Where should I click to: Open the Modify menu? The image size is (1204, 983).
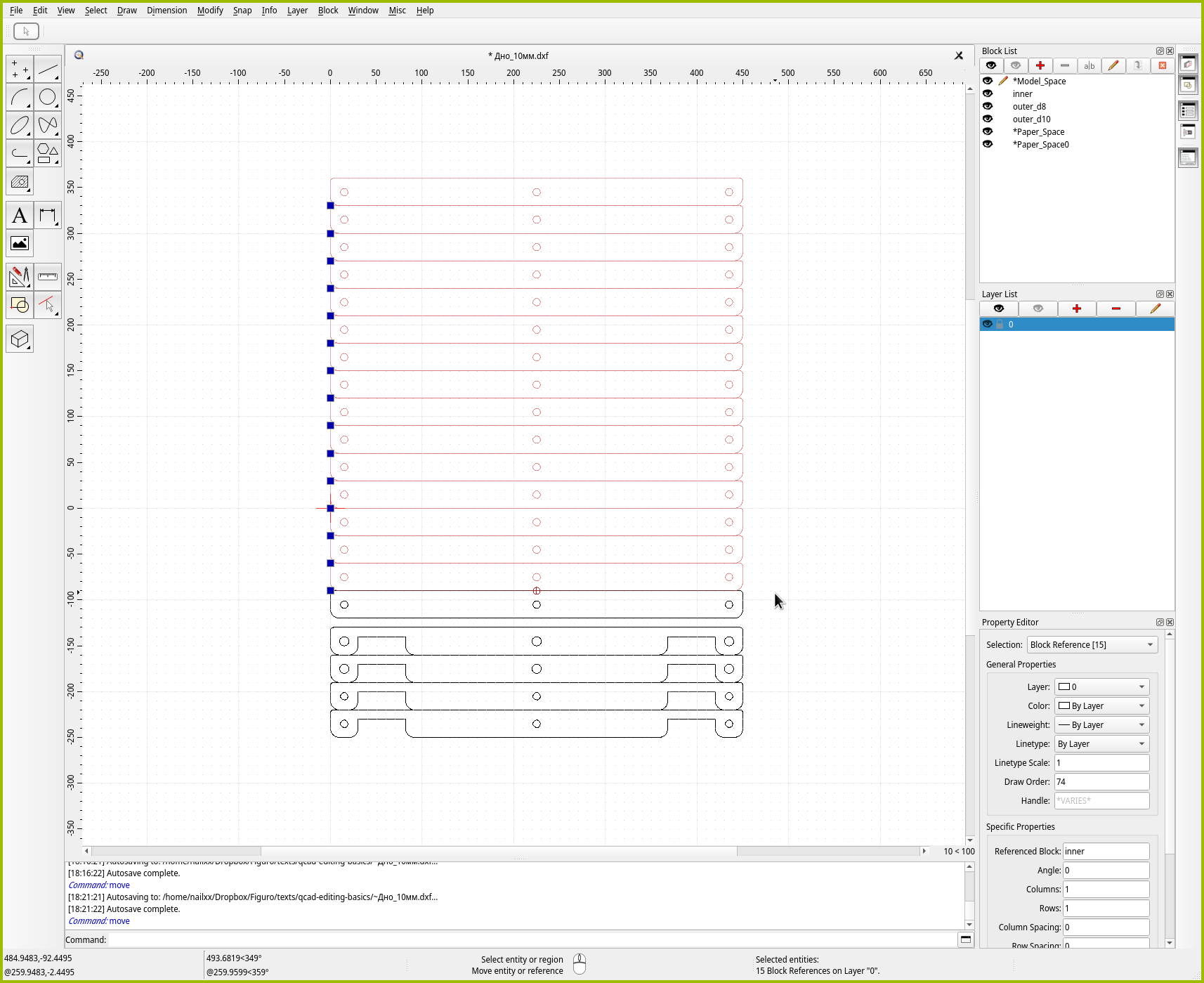point(209,11)
